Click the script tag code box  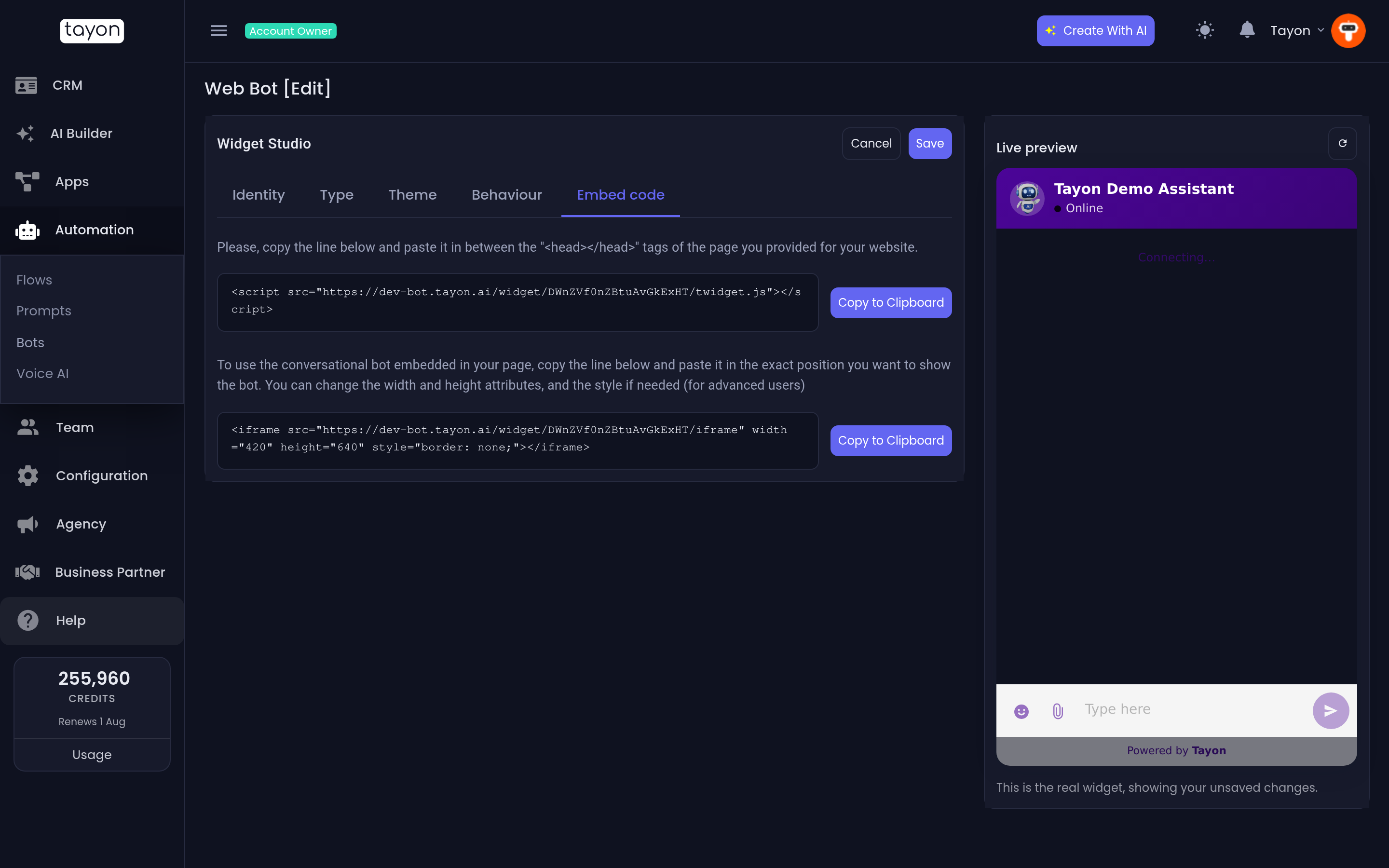pos(517,302)
